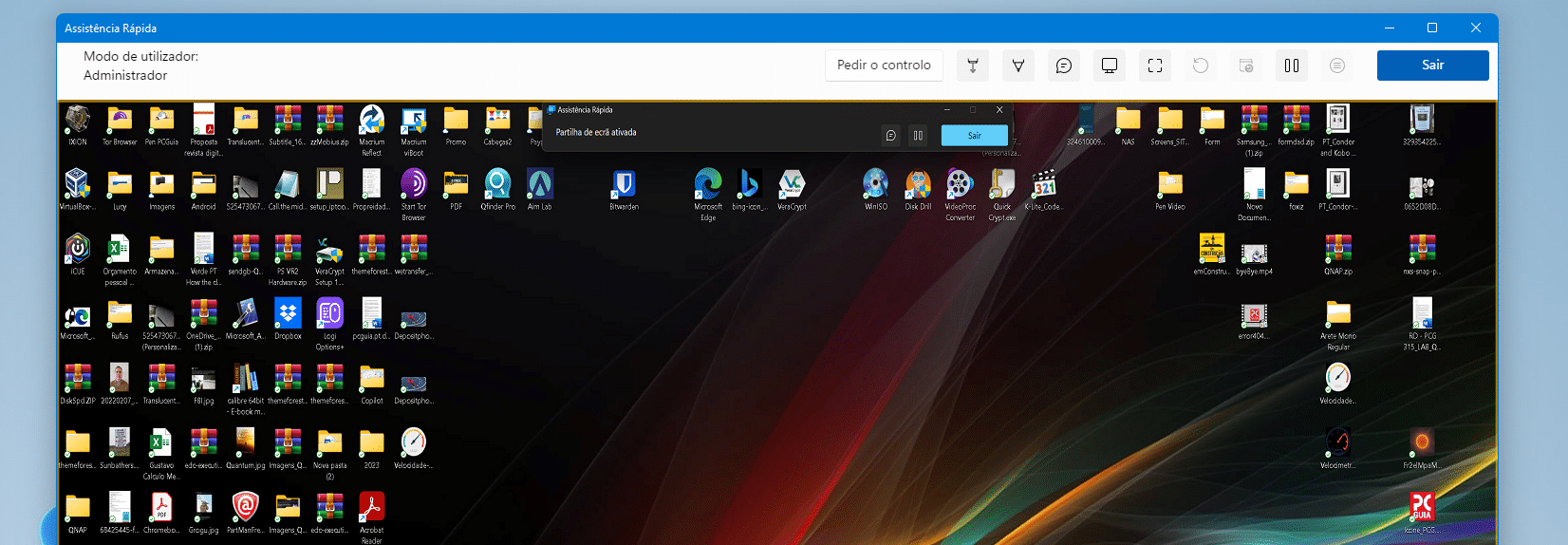This screenshot has width=1568, height=545.
Task: Open chat in the remote dark sharing window
Action: (890, 136)
